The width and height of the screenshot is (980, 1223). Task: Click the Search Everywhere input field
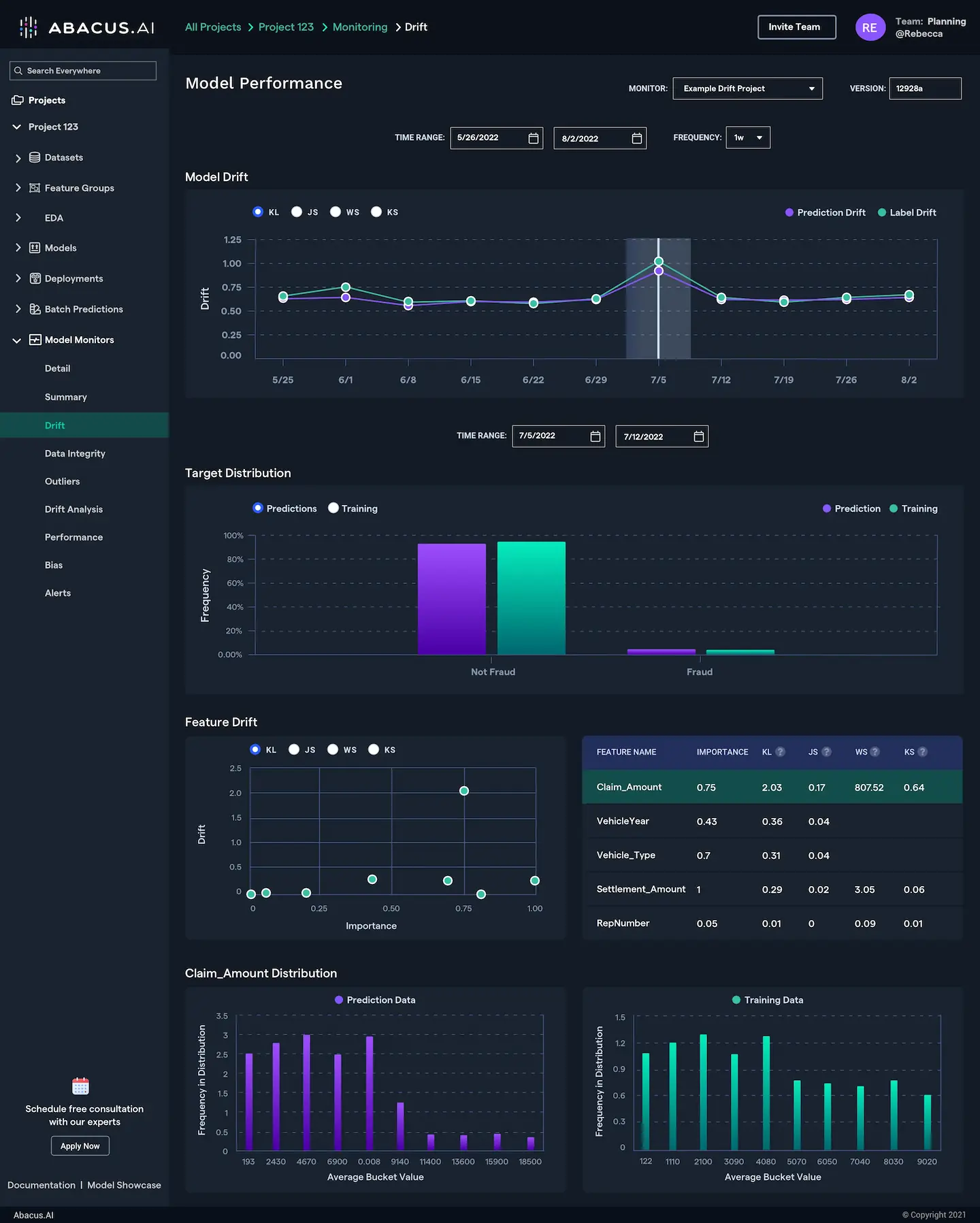pos(83,71)
